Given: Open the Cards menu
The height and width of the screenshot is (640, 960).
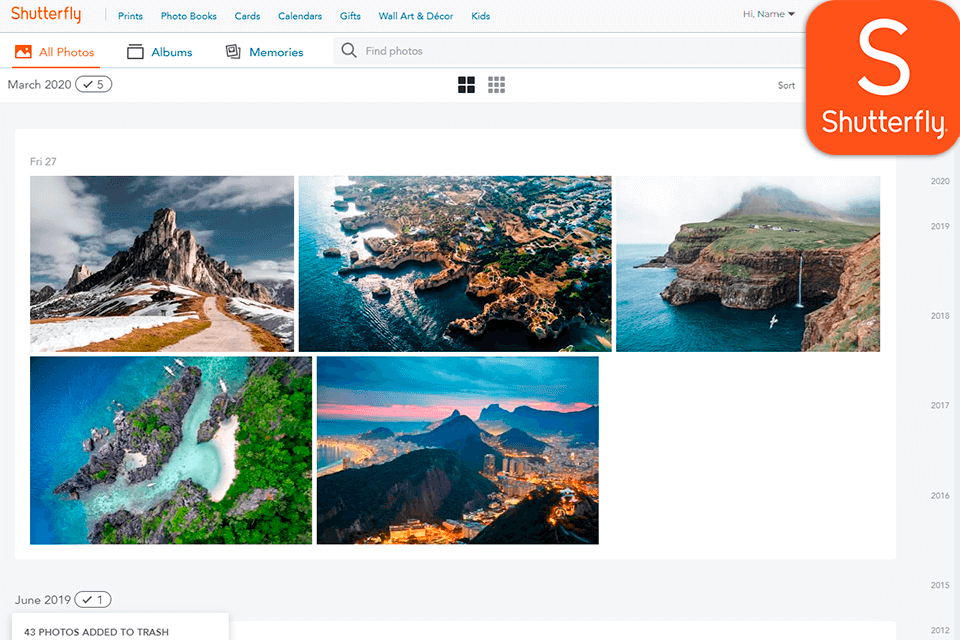Looking at the screenshot, I should (247, 16).
